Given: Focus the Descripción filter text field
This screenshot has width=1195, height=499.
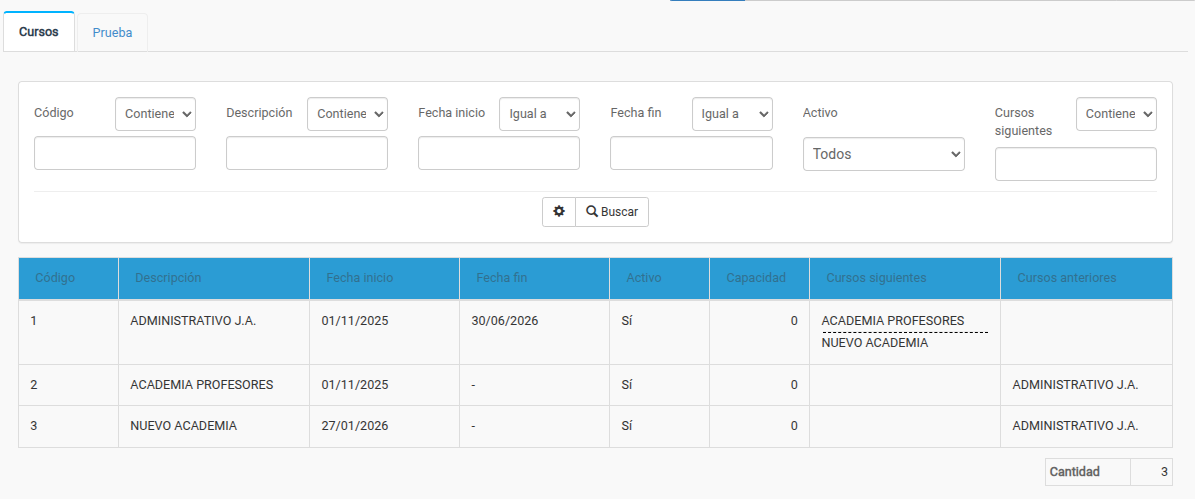Looking at the screenshot, I should coord(307,153).
